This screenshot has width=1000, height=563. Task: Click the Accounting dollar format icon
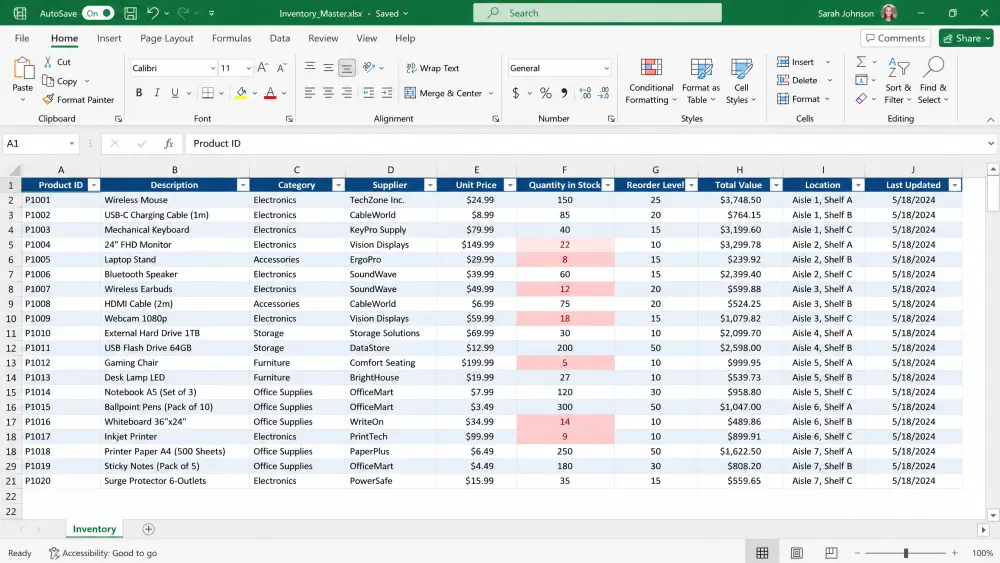515,93
